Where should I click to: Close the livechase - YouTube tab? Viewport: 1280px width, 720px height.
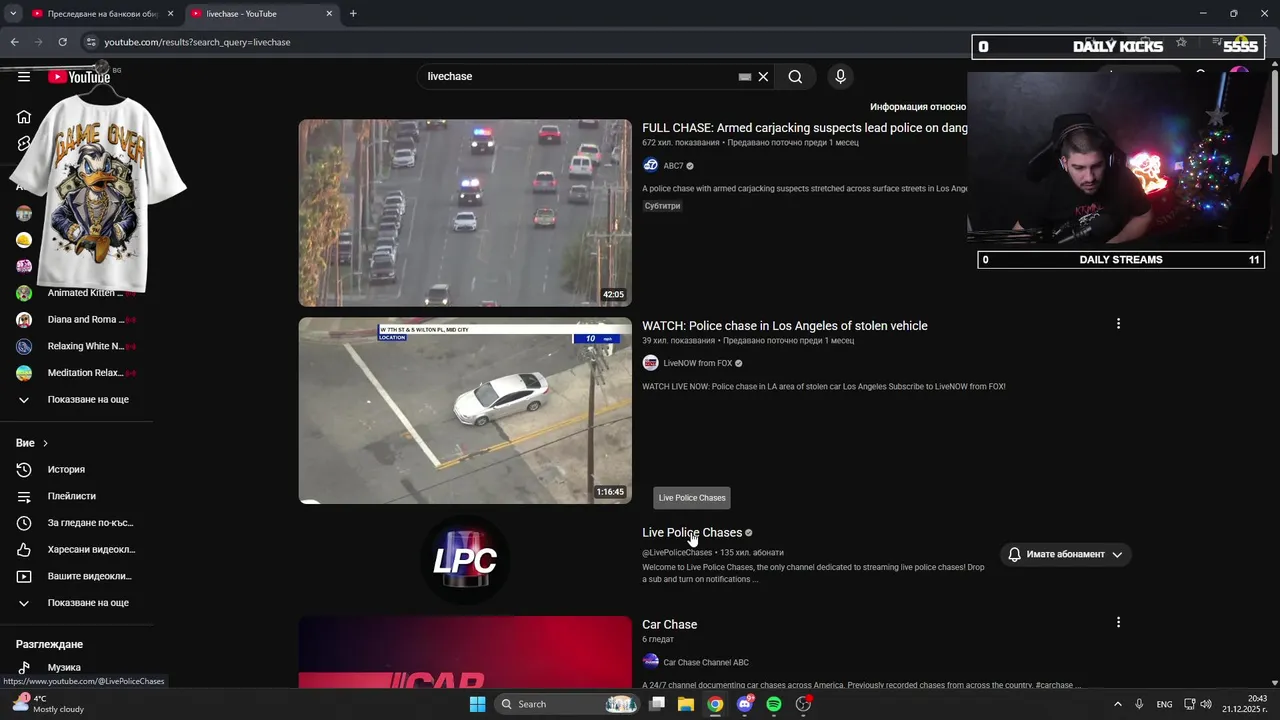pyautogui.click(x=330, y=14)
